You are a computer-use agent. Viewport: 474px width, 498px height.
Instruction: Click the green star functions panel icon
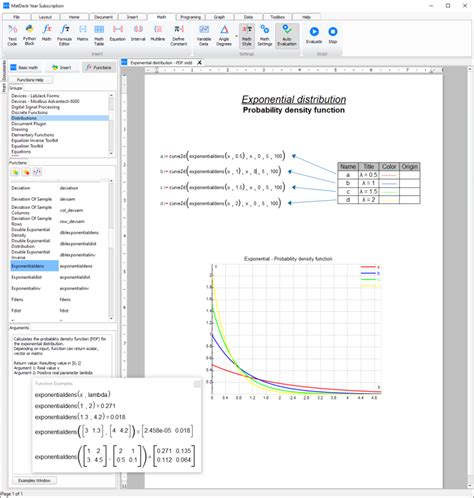pyautogui.click(x=15, y=172)
